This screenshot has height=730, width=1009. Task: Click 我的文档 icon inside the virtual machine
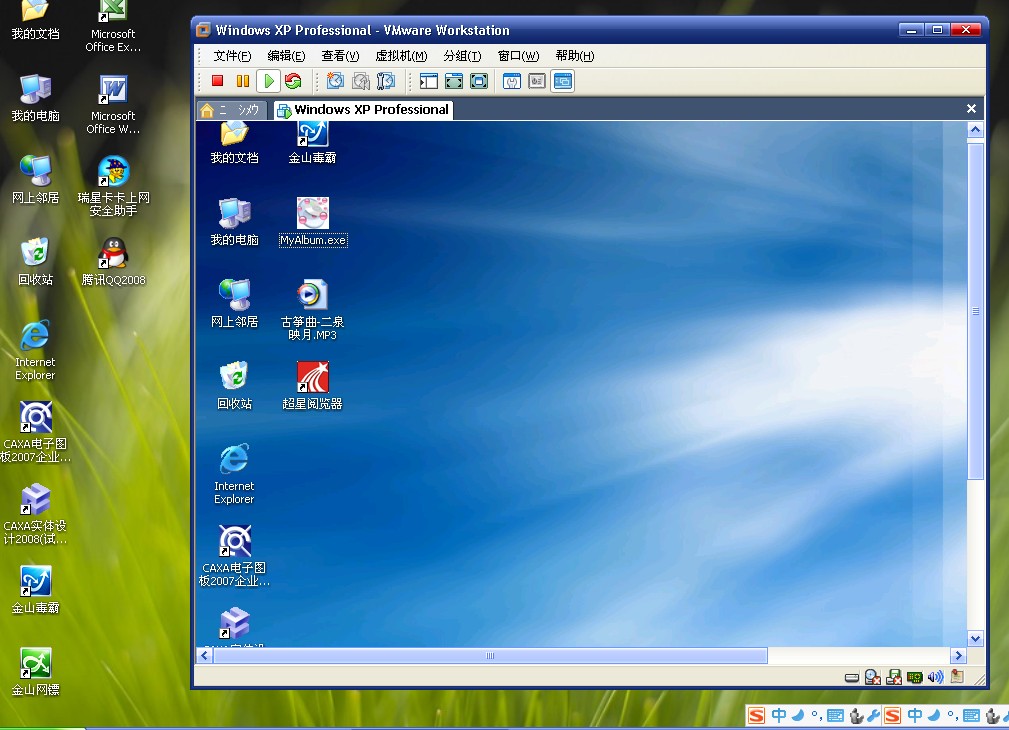234,144
